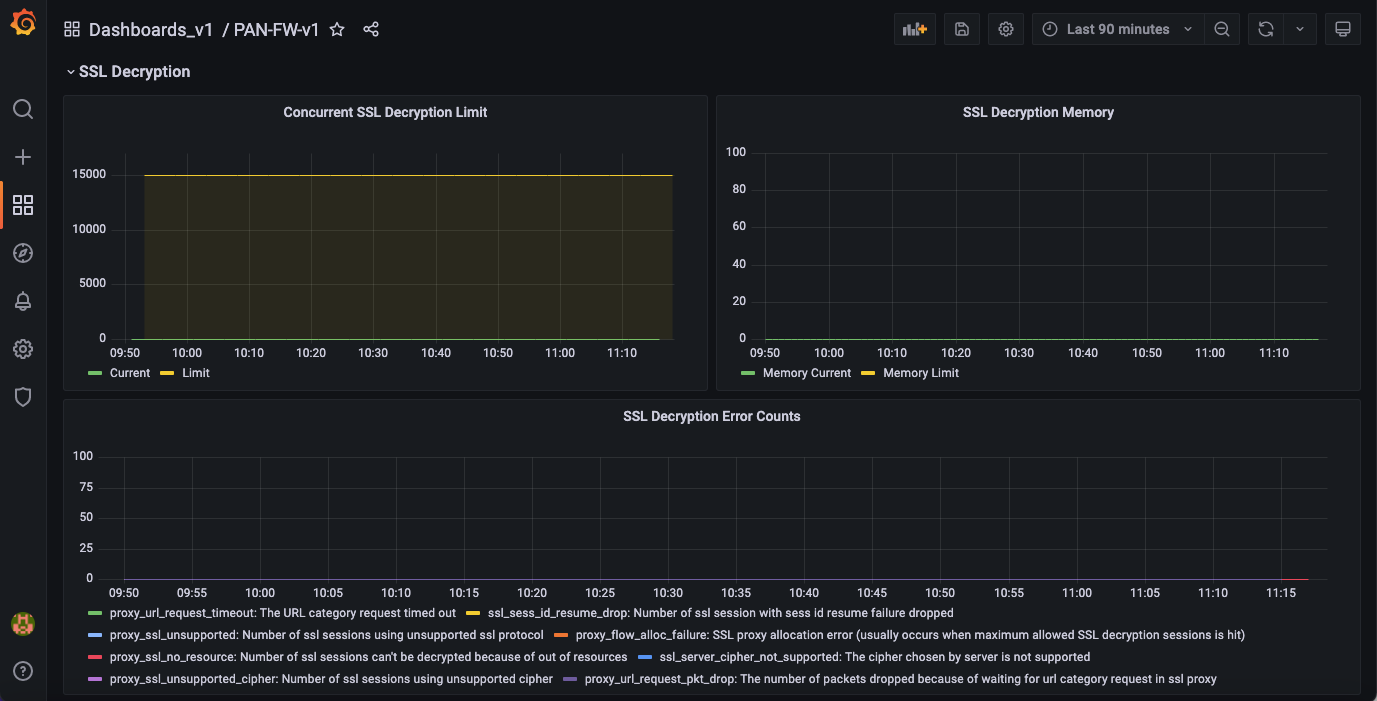Click the red proxy_ssl_no_resource color swatch
Image resolution: width=1377 pixels, height=701 pixels.
[x=95, y=657]
